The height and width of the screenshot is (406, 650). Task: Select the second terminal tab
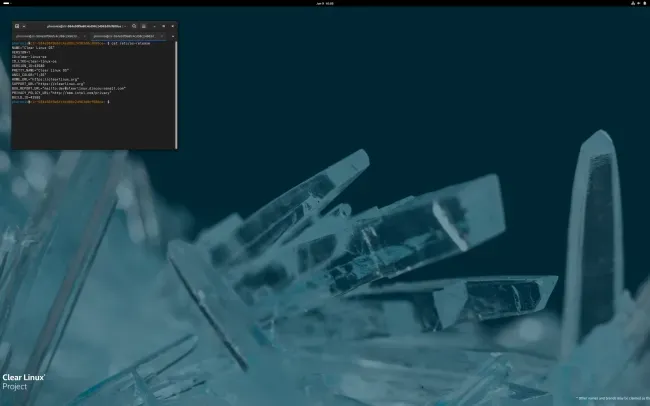point(124,36)
